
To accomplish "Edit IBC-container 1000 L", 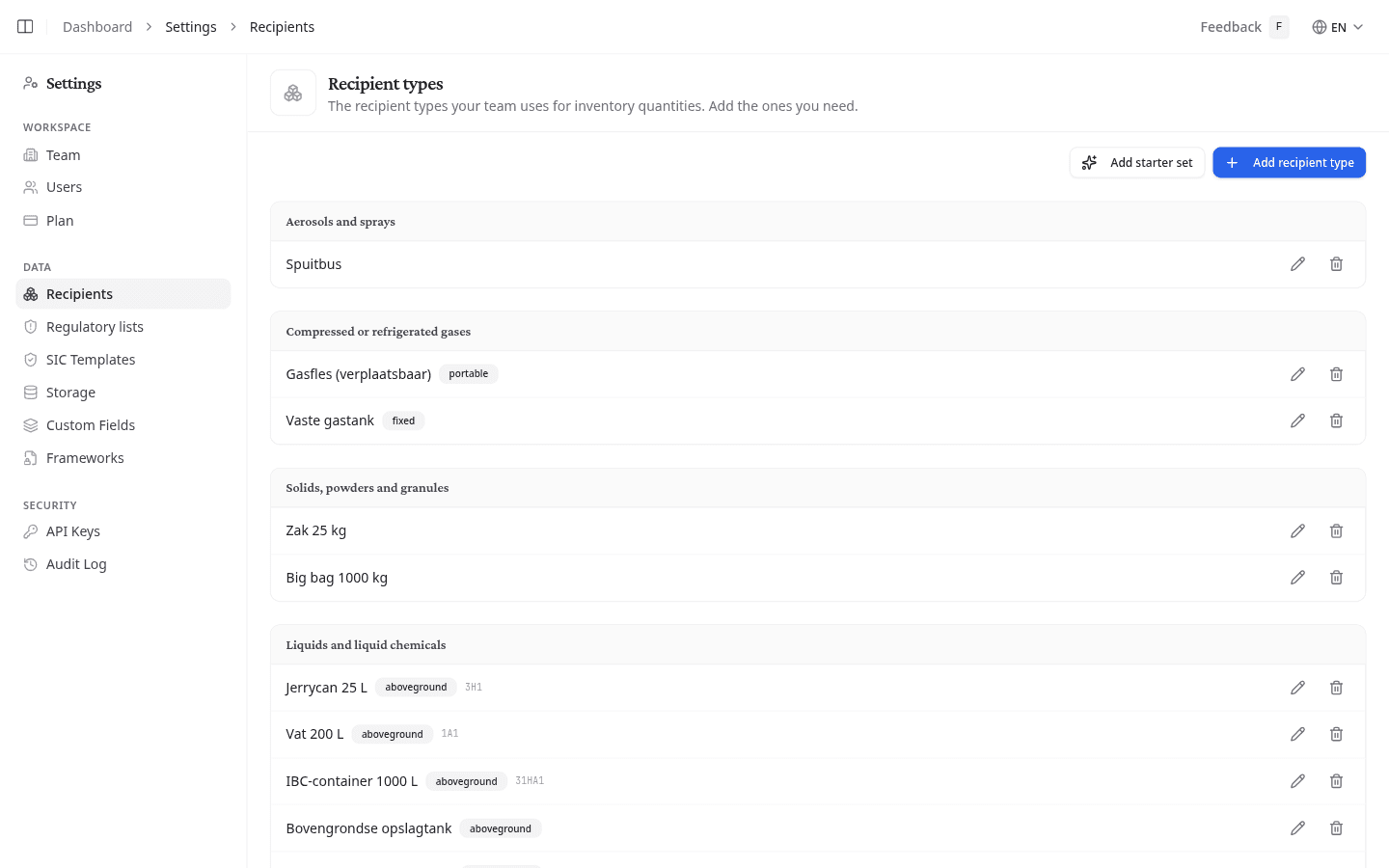I will point(1297,781).
